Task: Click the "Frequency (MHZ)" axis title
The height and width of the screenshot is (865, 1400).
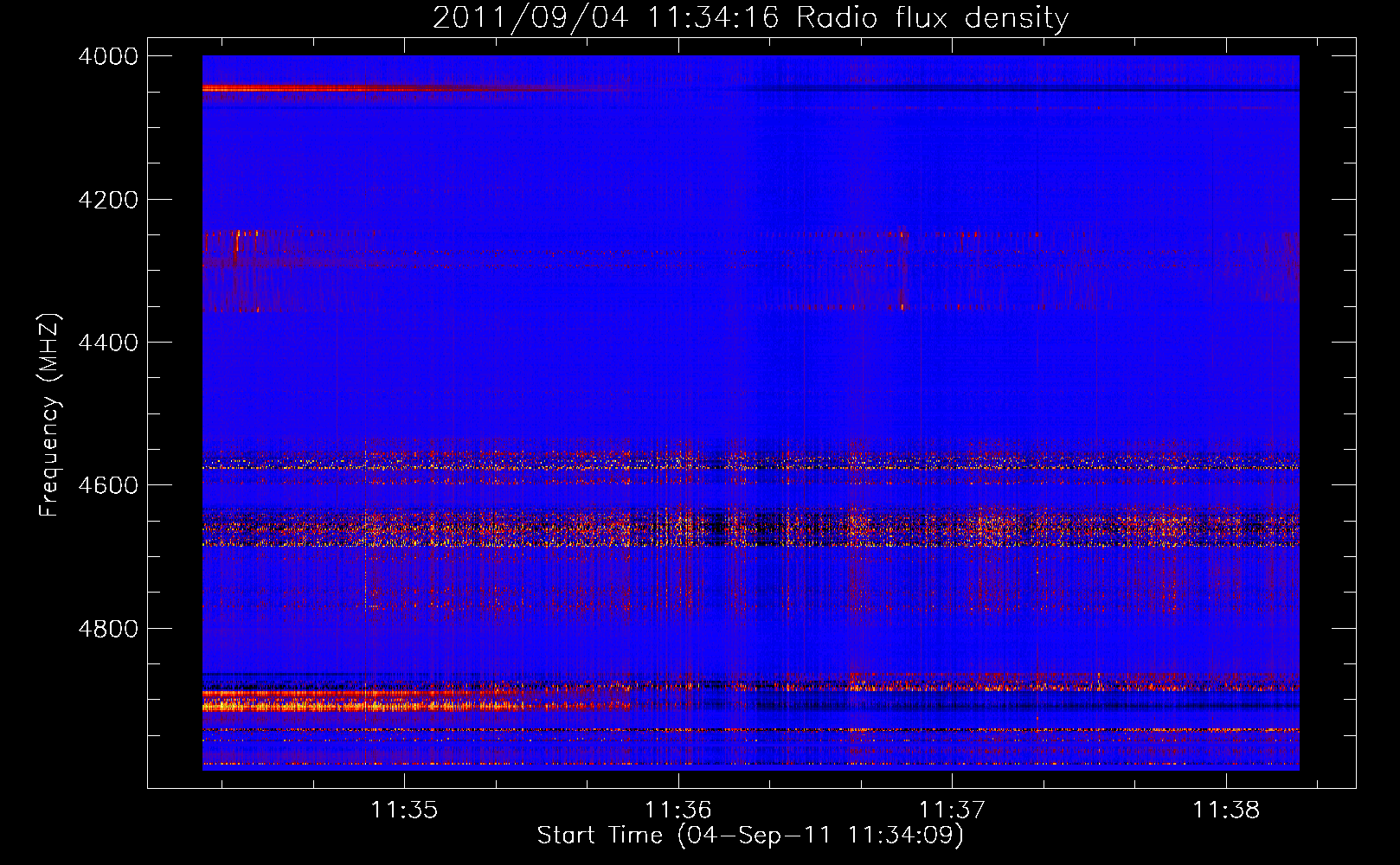Action: click(x=50, y=415)
